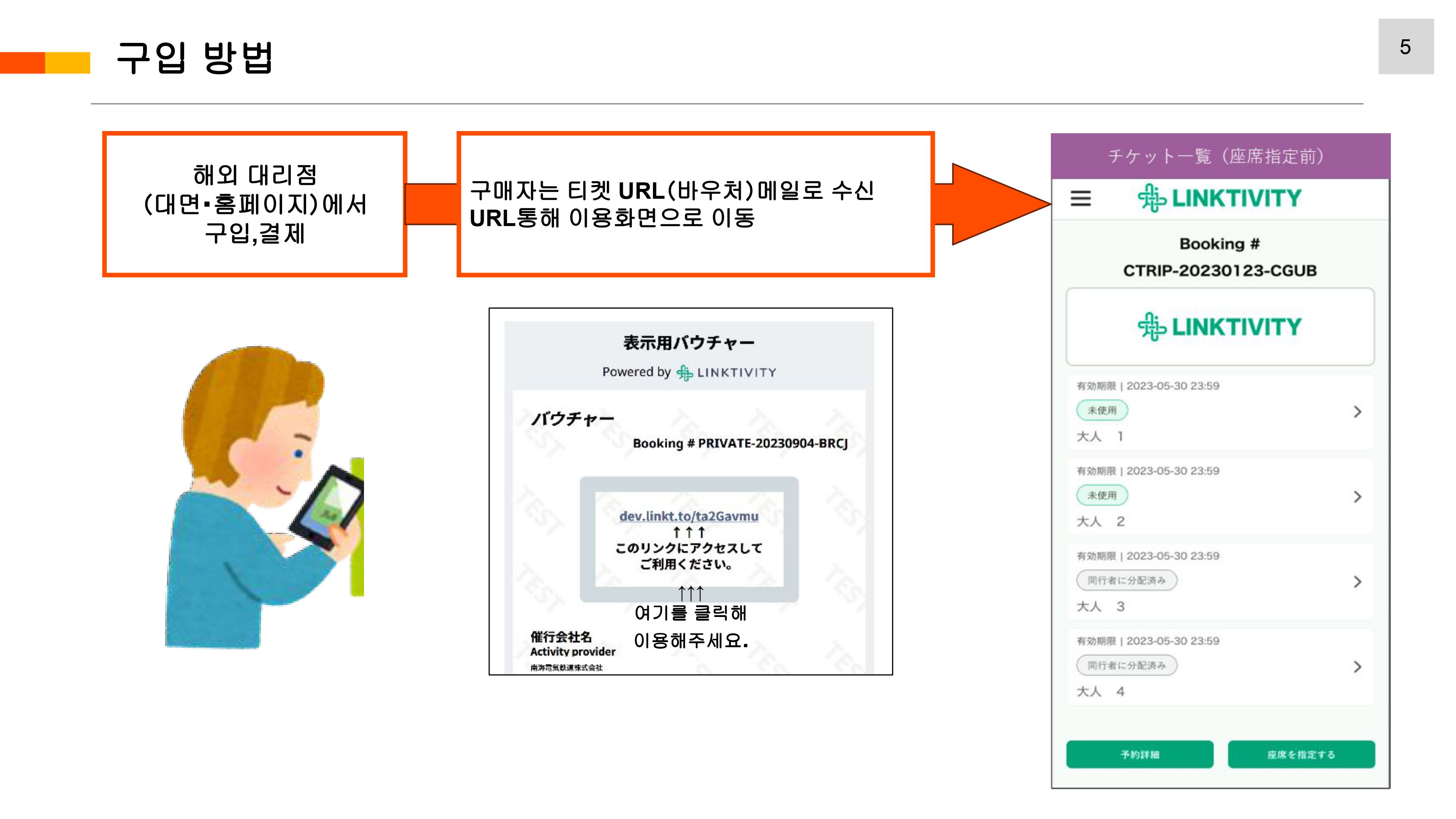Click 未使用 status badge on second ticket

point(1101,495)
